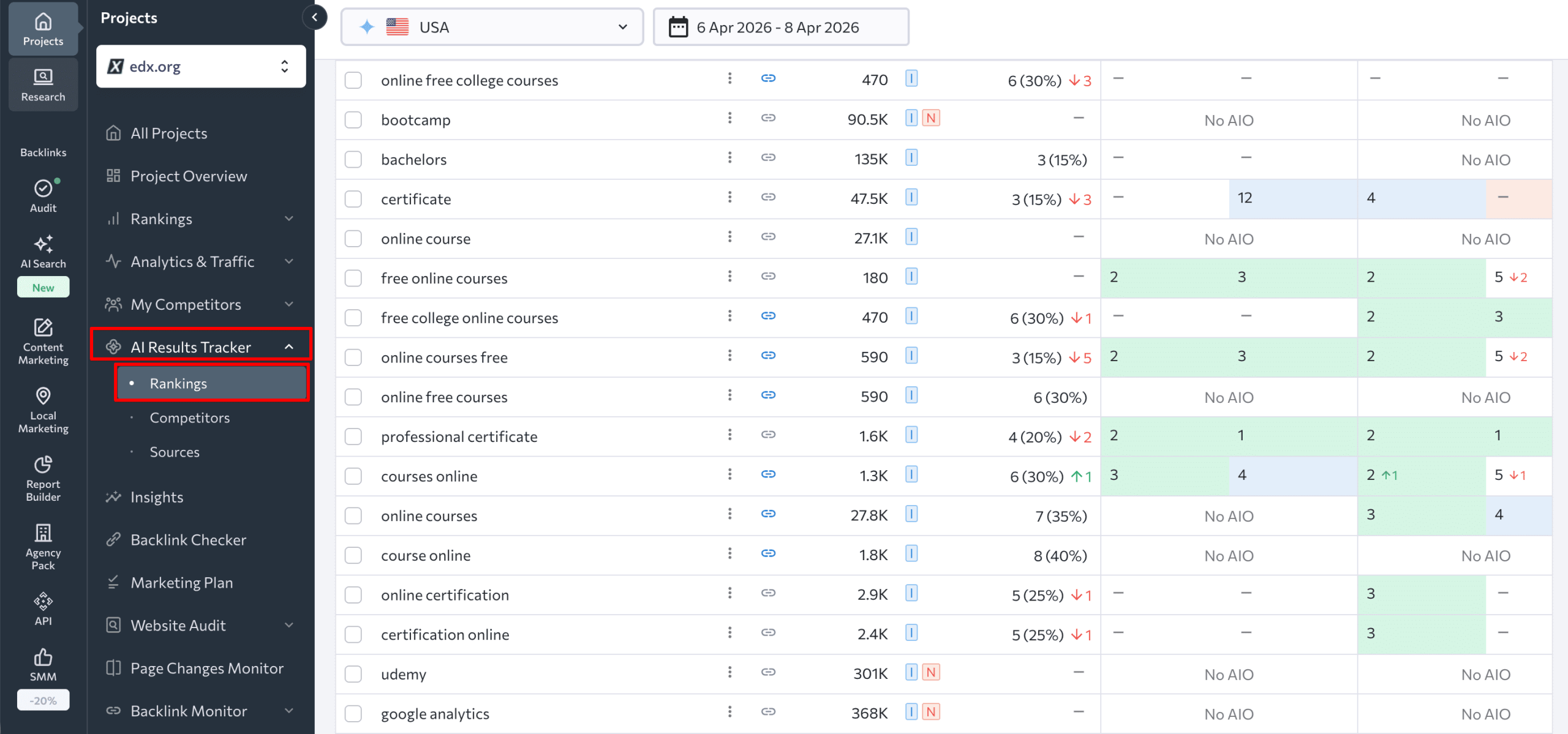This screenshot has height=734, width=1568.
Task: Open the Agency Pack section
Action: (43, 545)
